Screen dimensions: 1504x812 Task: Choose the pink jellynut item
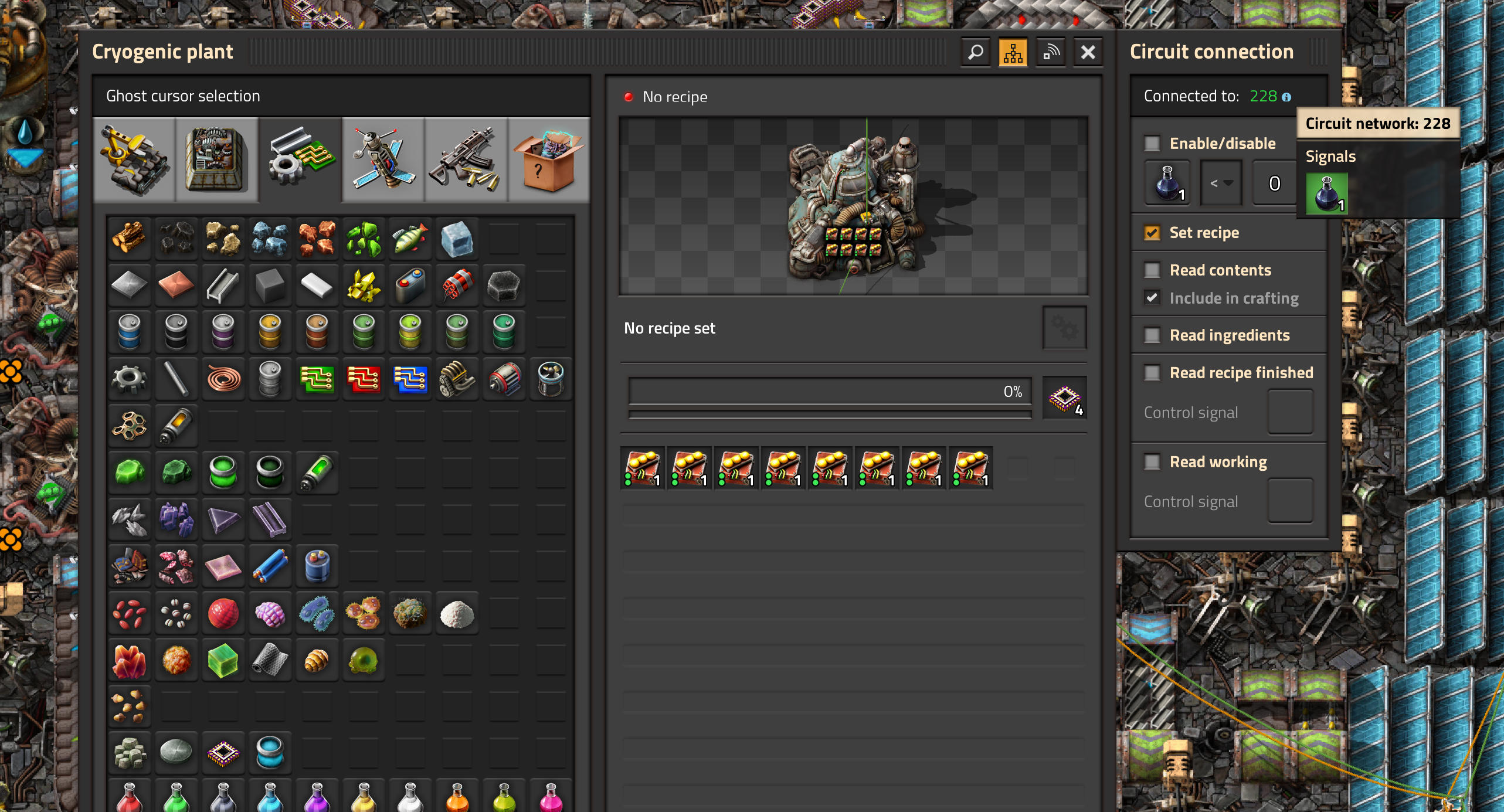coord(270,613)
